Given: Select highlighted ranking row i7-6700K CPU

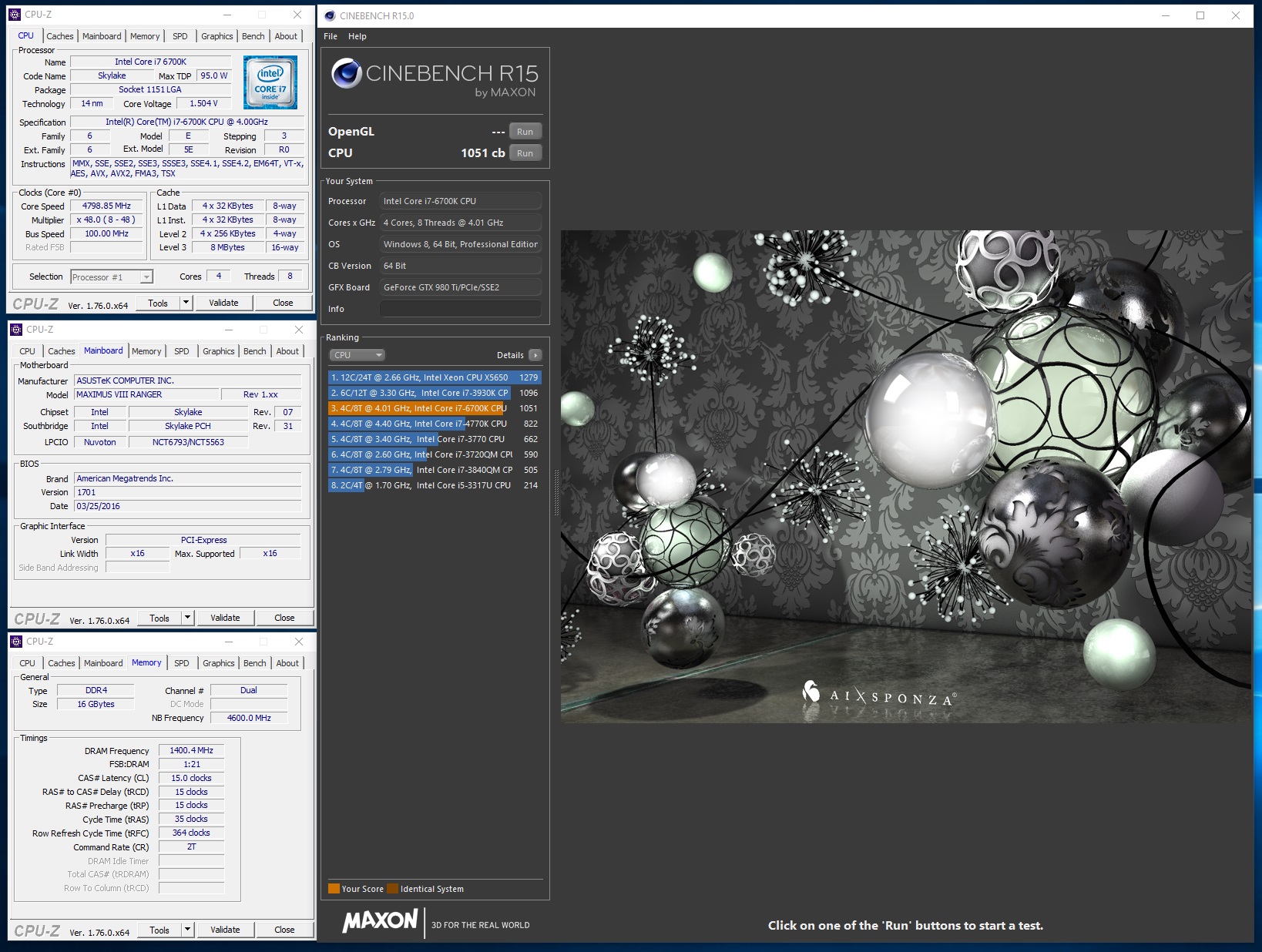Looking at the screenshot, I should pyautogui.click(x=435, y=408).
